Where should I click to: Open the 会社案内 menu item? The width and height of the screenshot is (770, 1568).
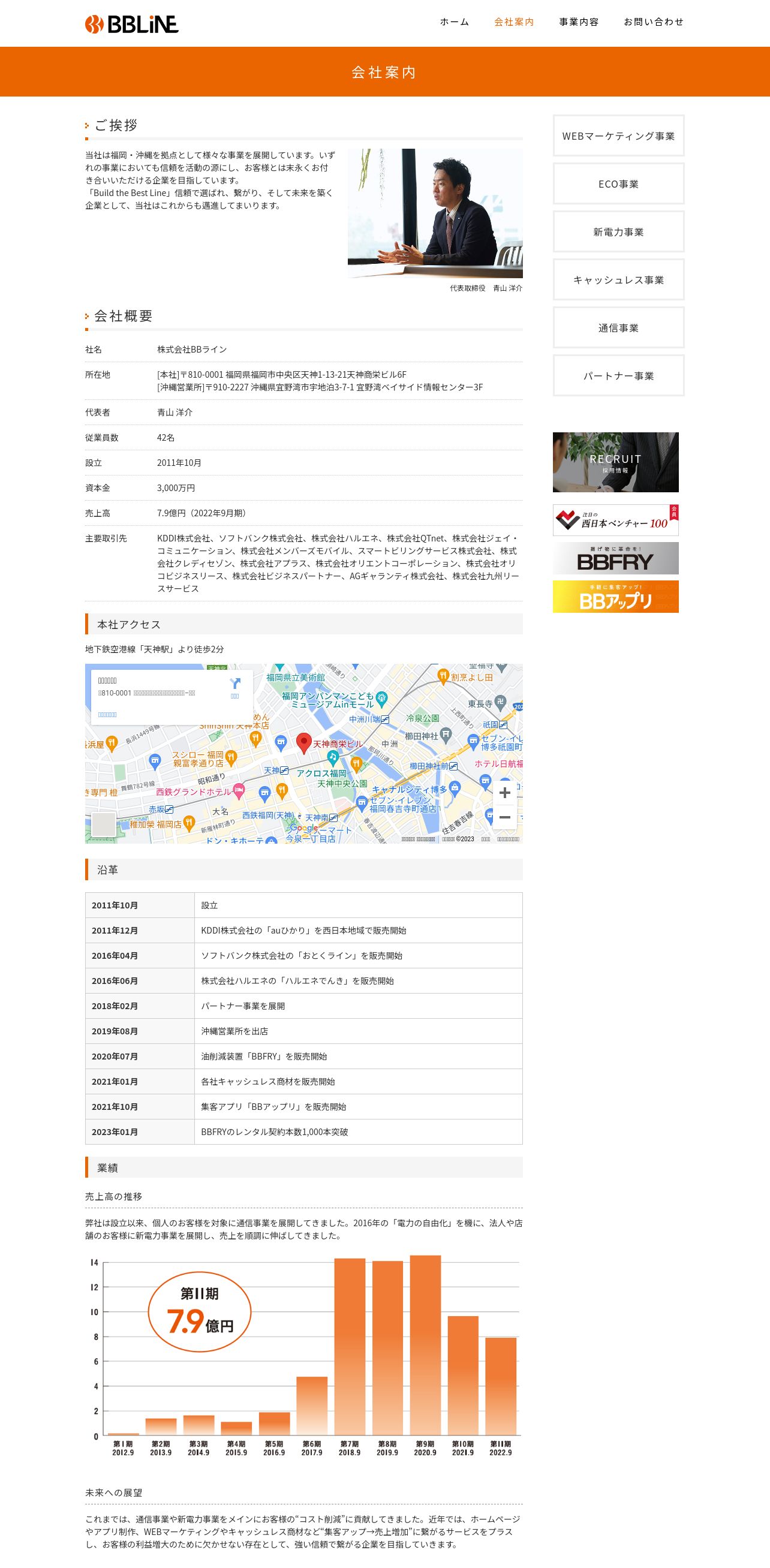click(x=514, y=22)
